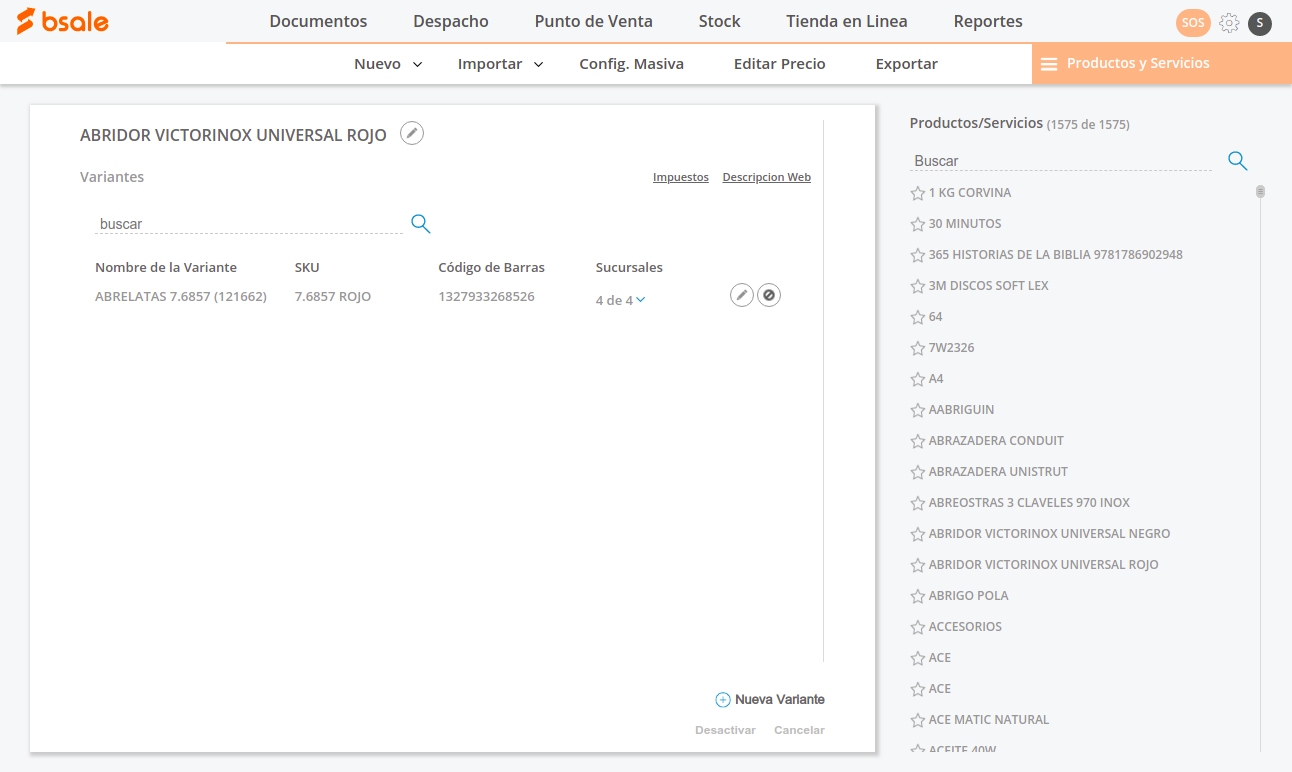Screen dimensions: 1292x772
Task: Mark 1 KG CORVINA as favorite
Action: click(917, 193)
